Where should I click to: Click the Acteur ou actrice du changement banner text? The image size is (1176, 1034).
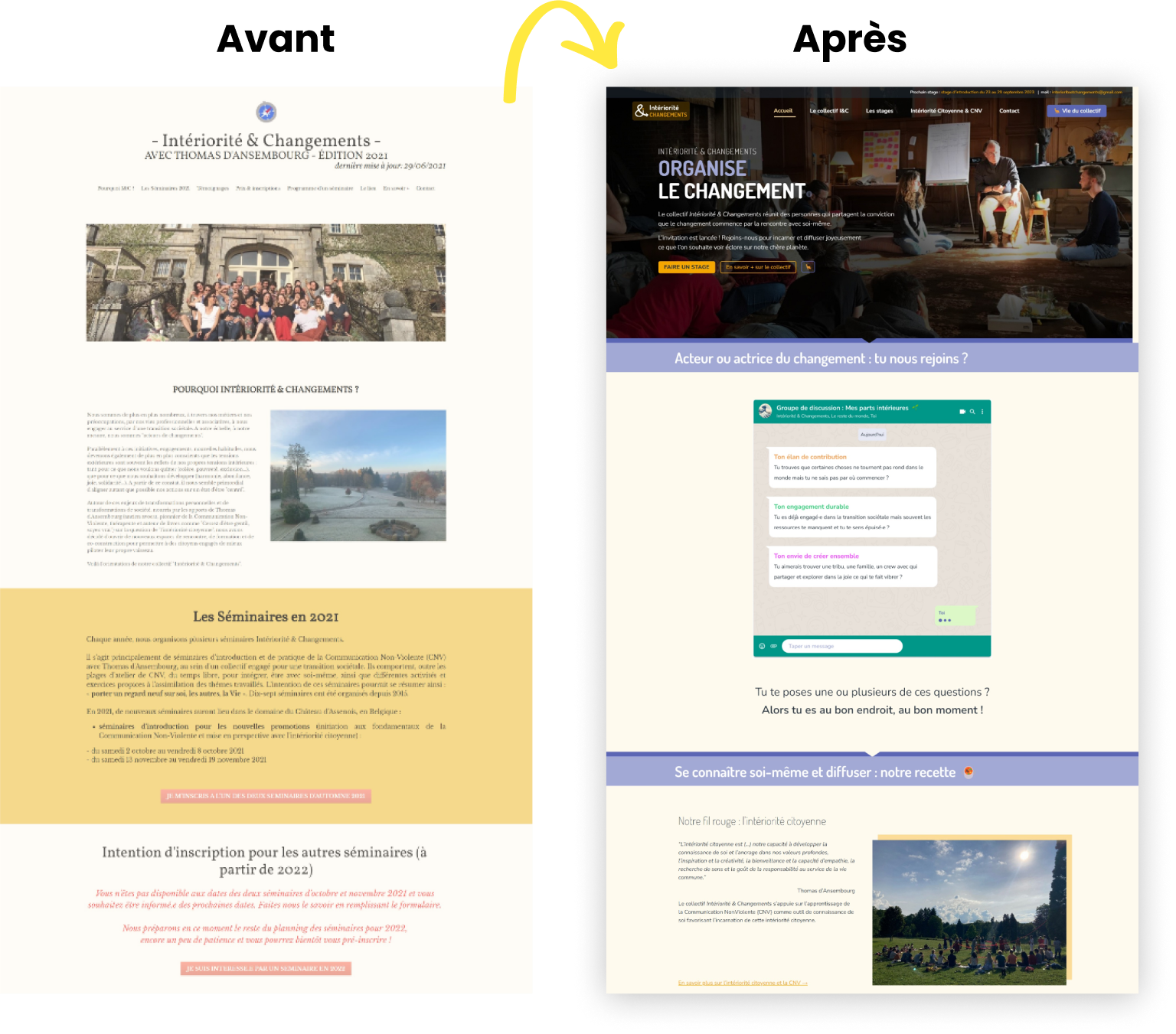coord(821,358)
